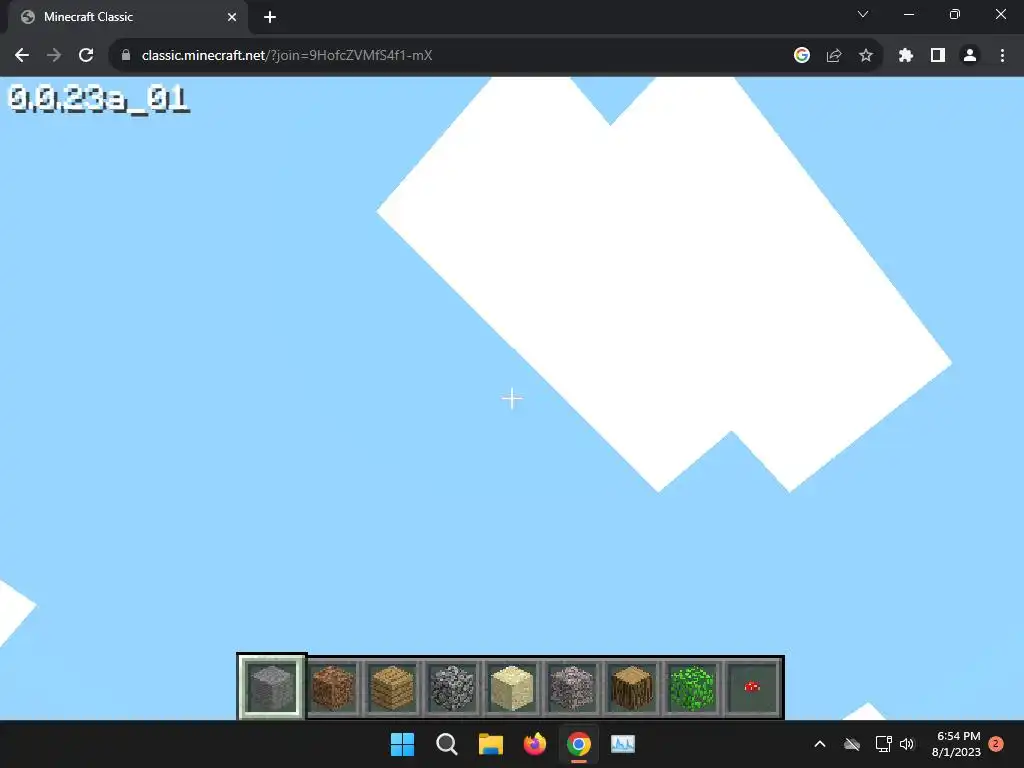This screenshot has width=1024, height=768.
Task: Bookmark this tab with star
Action: click(866, 56)
